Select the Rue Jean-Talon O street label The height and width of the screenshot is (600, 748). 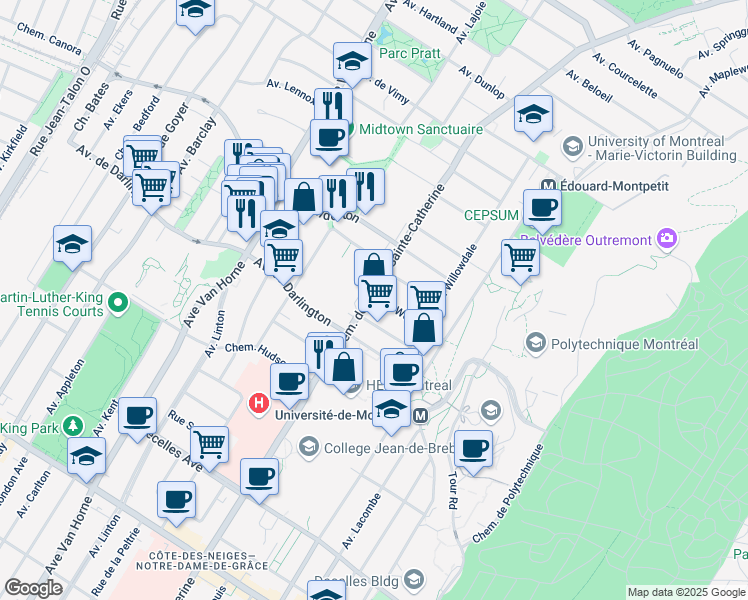pyautogui.click(x=60, y=111)
